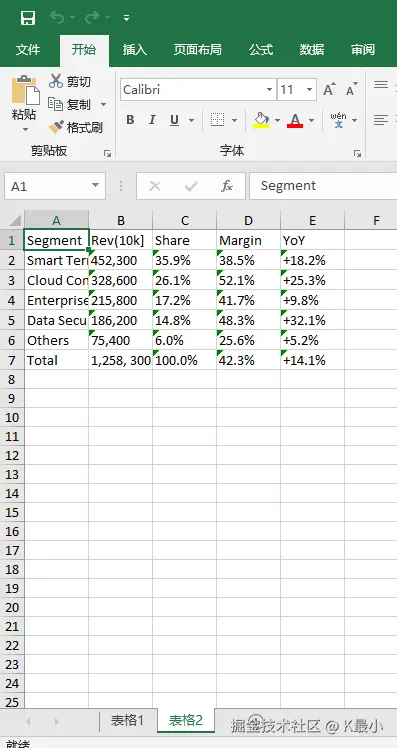
Task: Click the 复制 copy button
Action: [70, 104]
